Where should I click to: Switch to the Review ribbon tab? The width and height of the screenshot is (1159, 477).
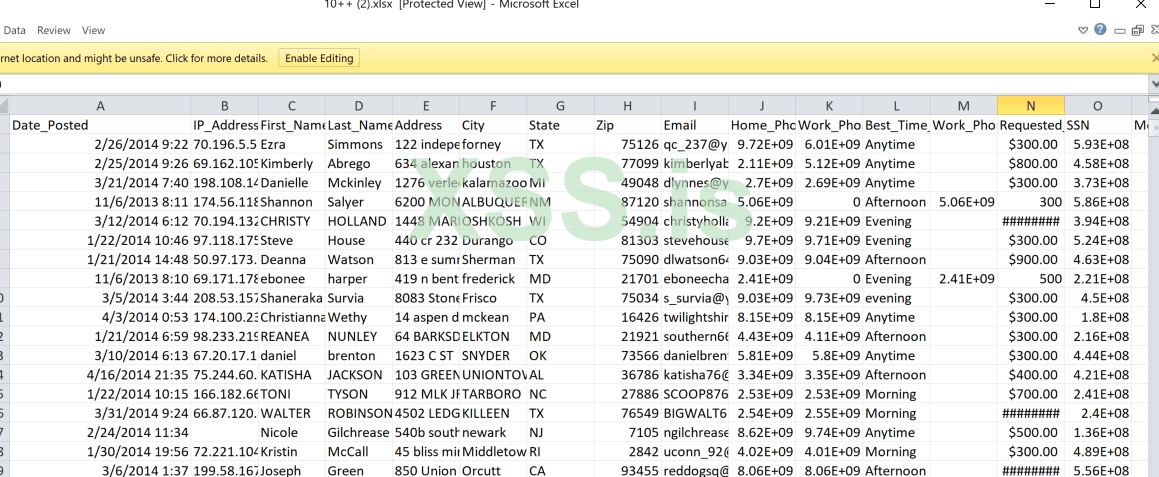tap(54, 30)
